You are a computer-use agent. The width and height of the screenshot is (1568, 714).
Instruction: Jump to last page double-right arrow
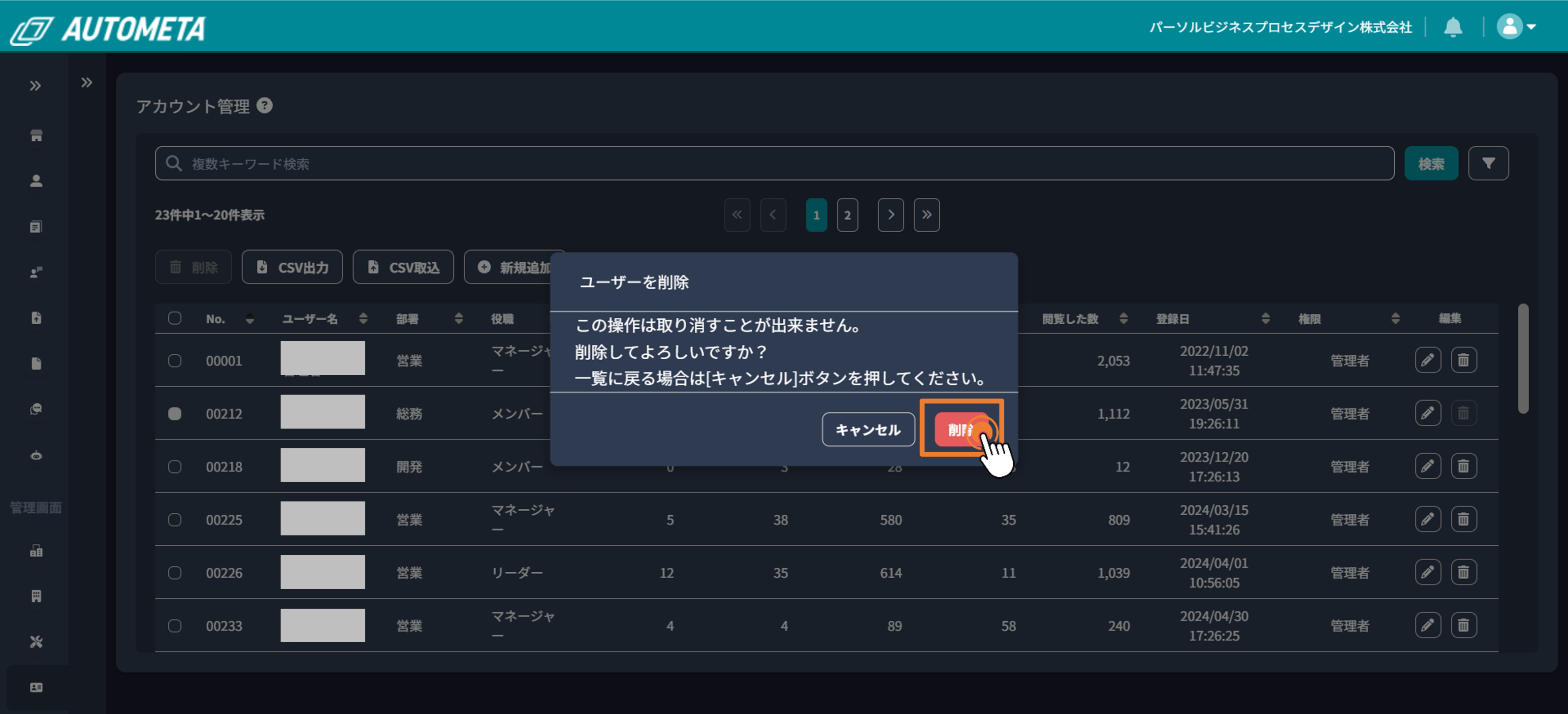point(926,215)
